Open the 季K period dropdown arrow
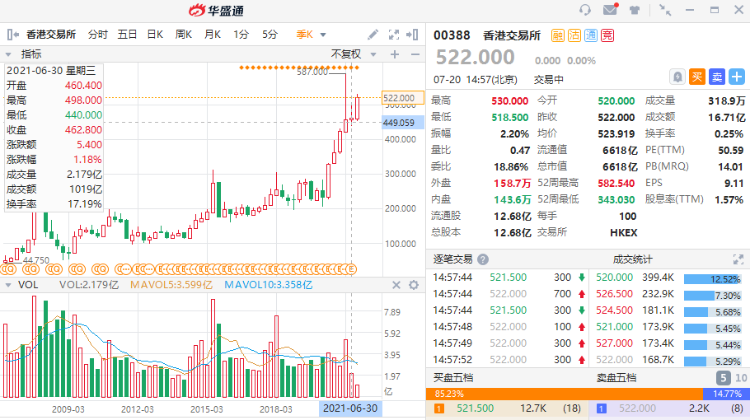The image size is (750, 420). [323, 35]
